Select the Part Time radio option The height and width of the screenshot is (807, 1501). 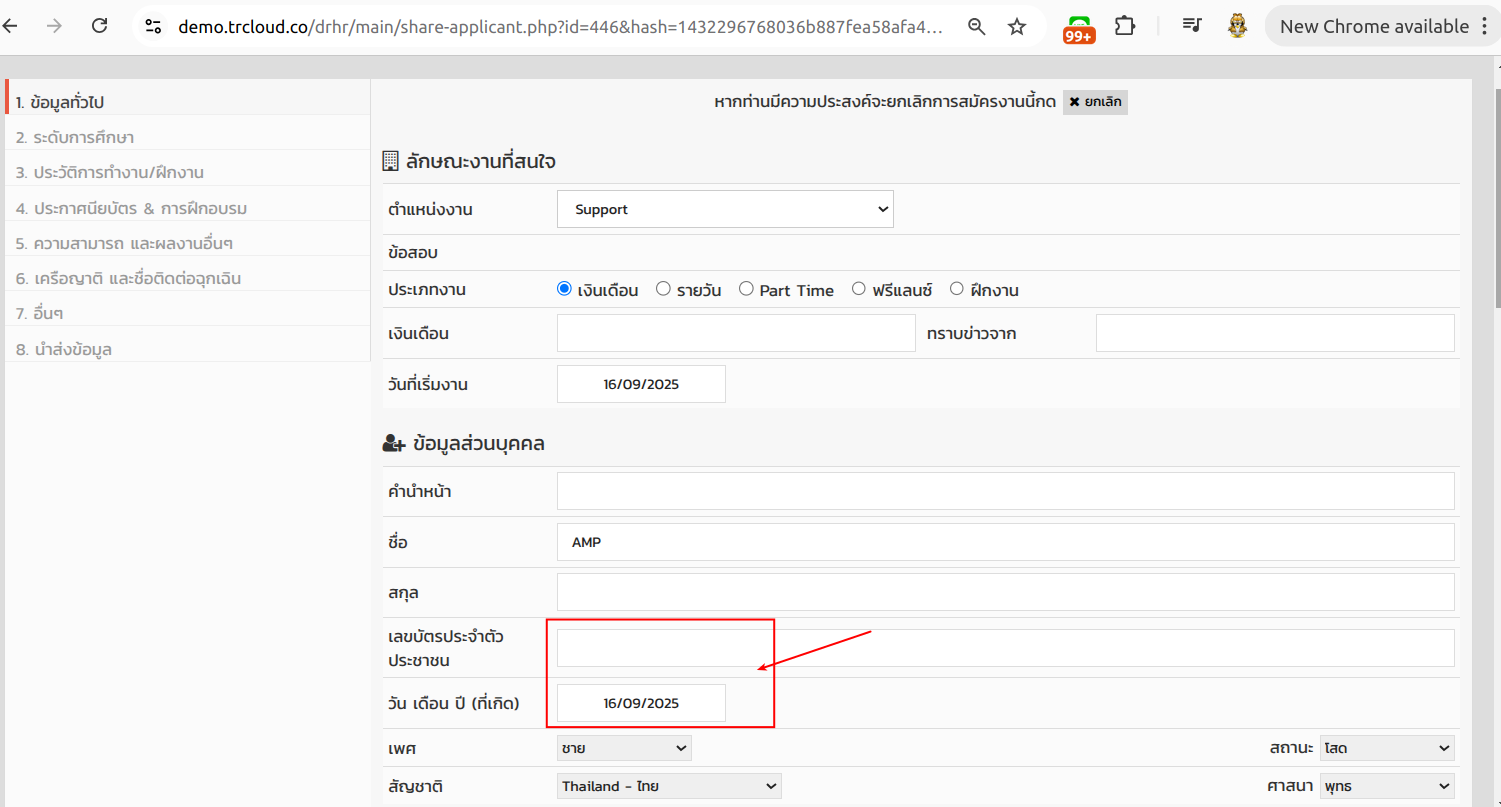coord(746,290)
